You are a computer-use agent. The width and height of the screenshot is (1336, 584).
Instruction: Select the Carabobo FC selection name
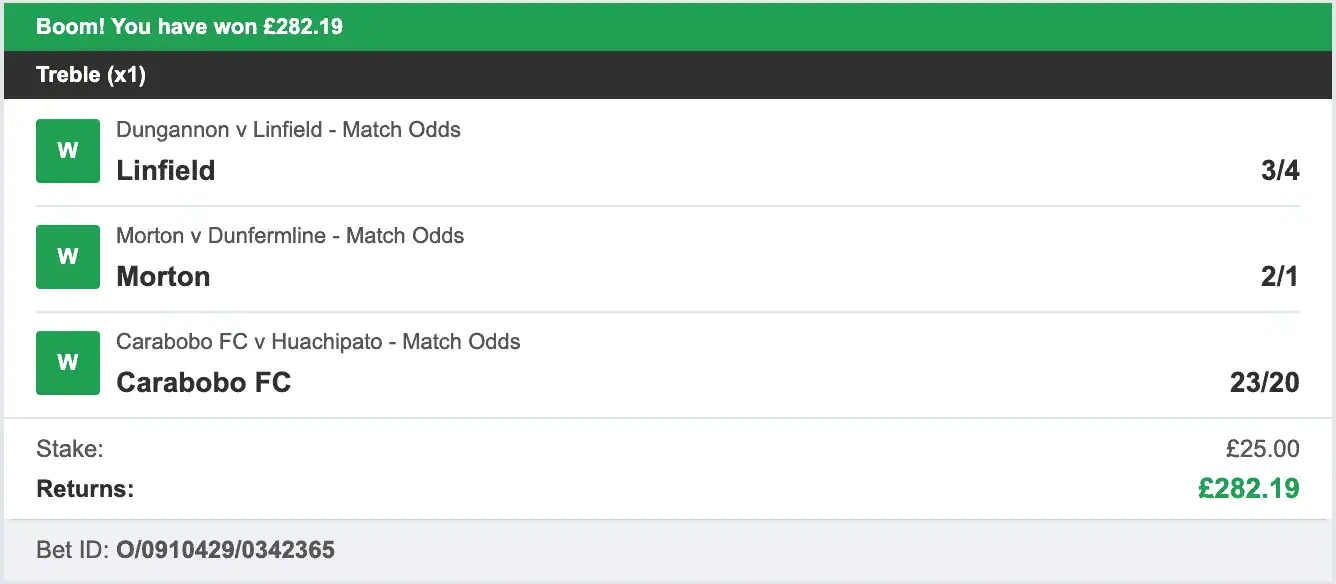click(x=203, y=382)
